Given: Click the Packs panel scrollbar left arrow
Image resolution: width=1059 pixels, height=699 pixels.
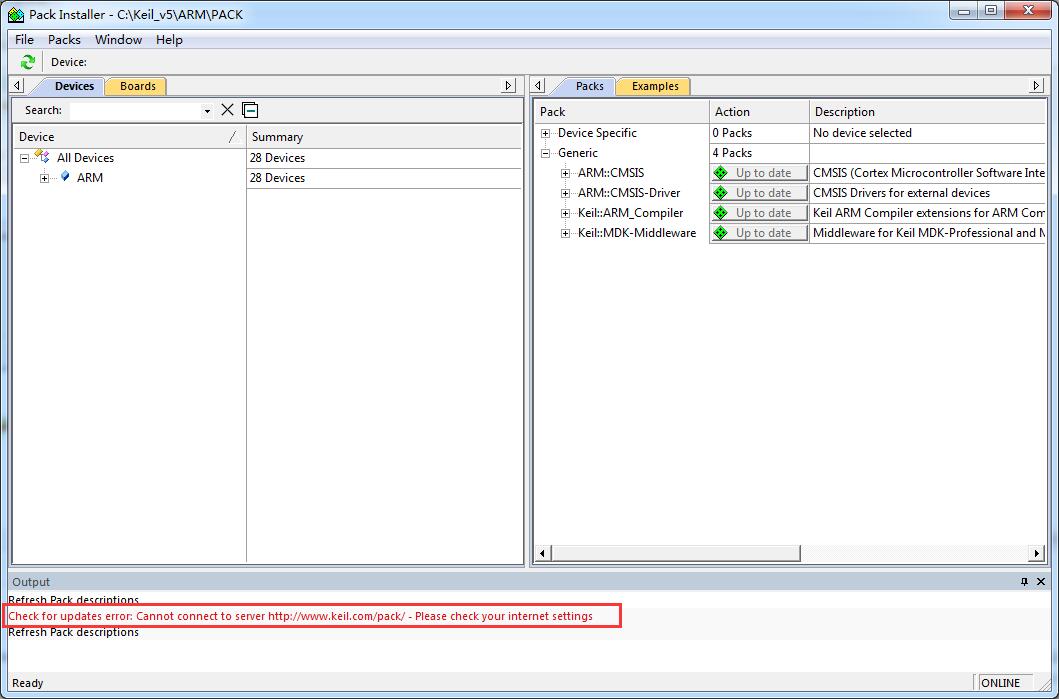Looking at the screenshot, I should tap(542, 553).
